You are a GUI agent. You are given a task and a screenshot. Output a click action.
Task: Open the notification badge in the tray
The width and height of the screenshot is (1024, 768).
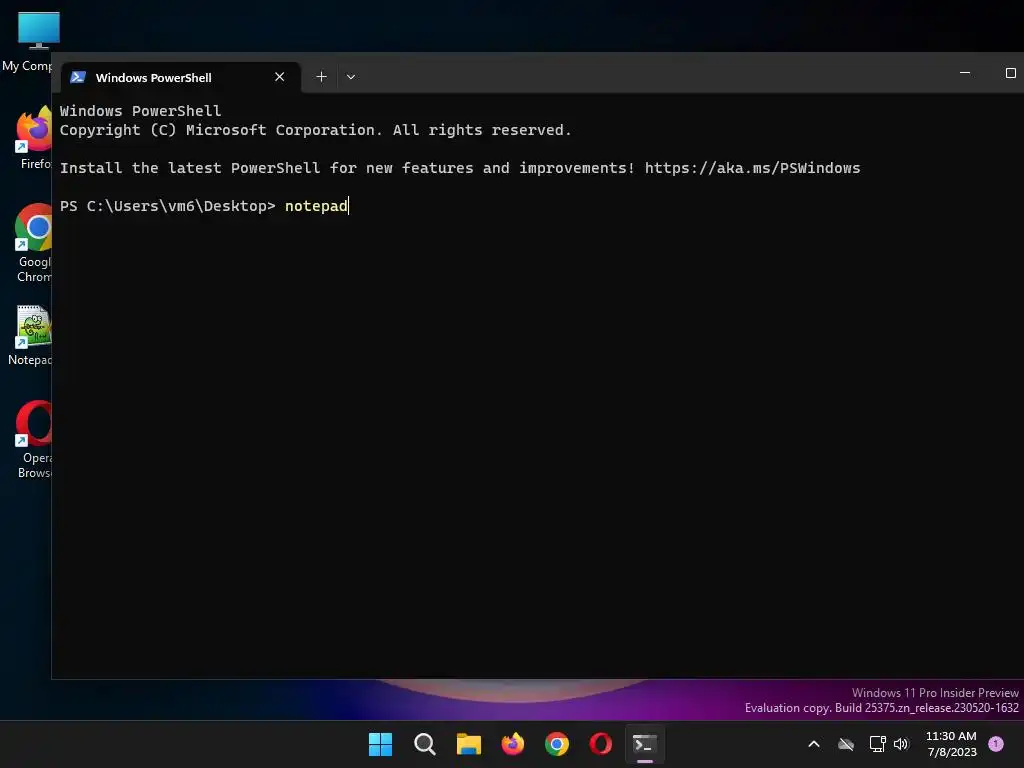pyautogui.click(x=996, y=743)
